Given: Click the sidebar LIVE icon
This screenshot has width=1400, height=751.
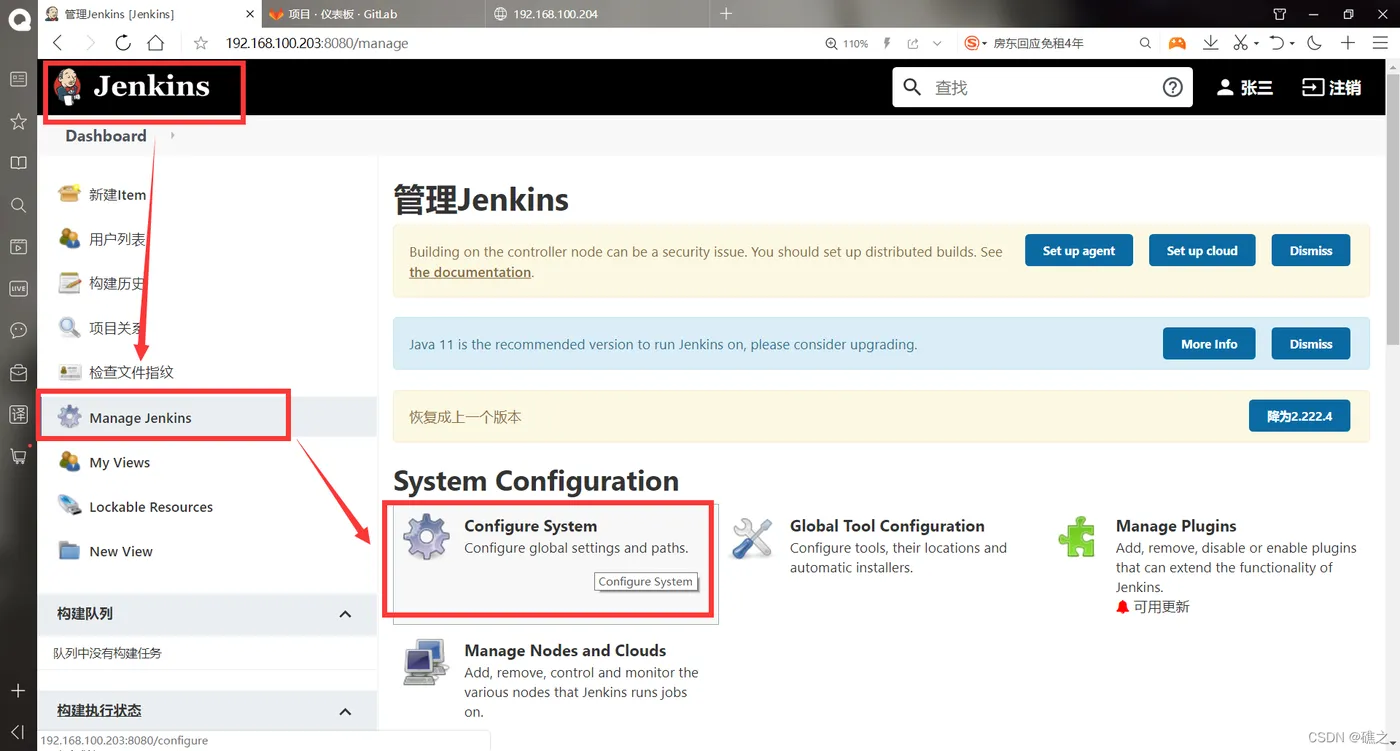Looking at the screenshot, I should (18, 288).
